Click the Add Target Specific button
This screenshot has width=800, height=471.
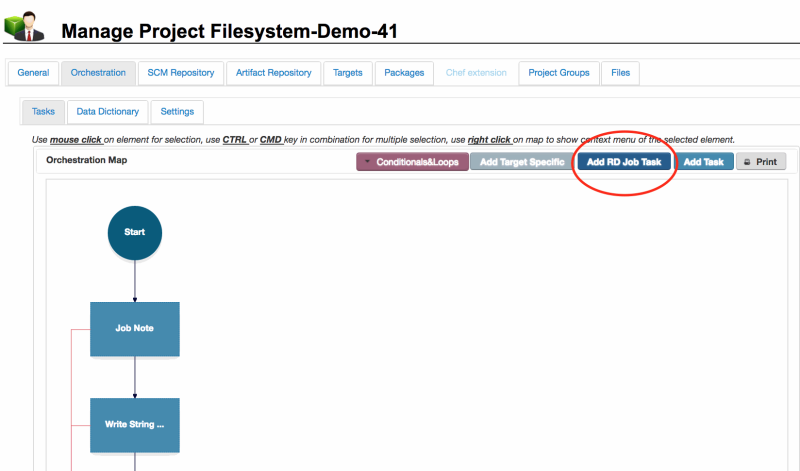522,162
